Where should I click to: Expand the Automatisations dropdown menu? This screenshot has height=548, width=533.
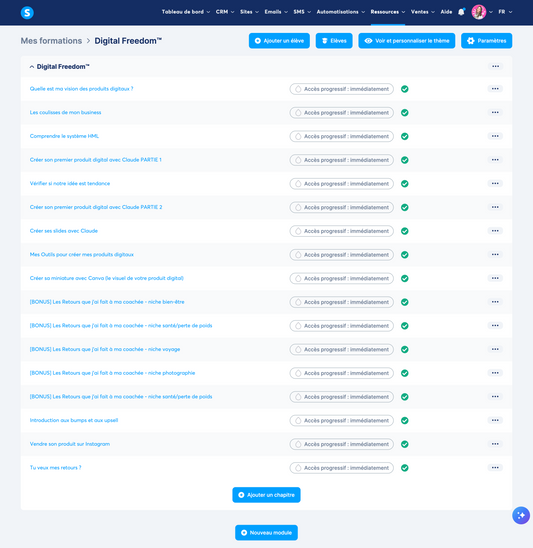click(x=340, y=12)
